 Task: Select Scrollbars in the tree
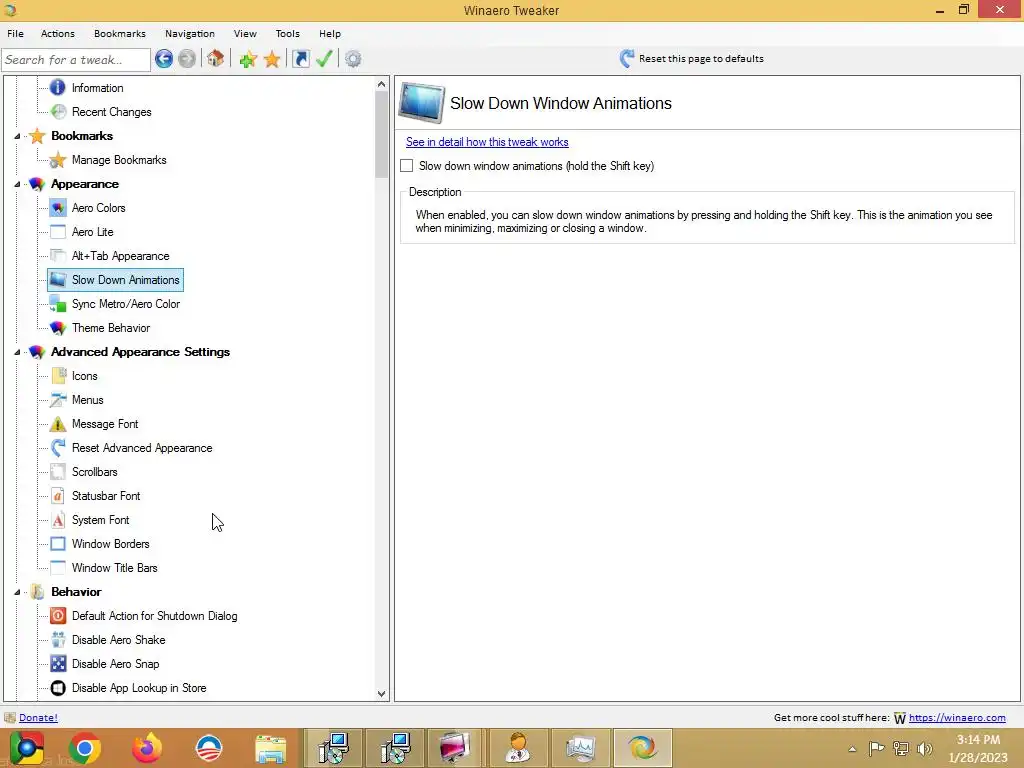pyautogui.click(x=95, y=472)
